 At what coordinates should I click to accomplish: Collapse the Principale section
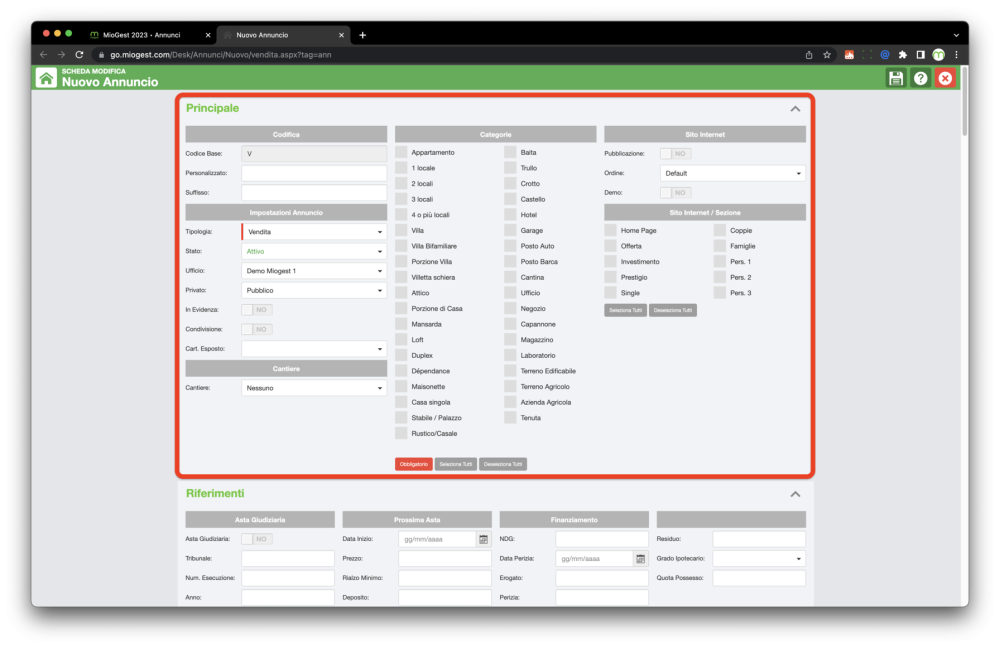[795, 109]
